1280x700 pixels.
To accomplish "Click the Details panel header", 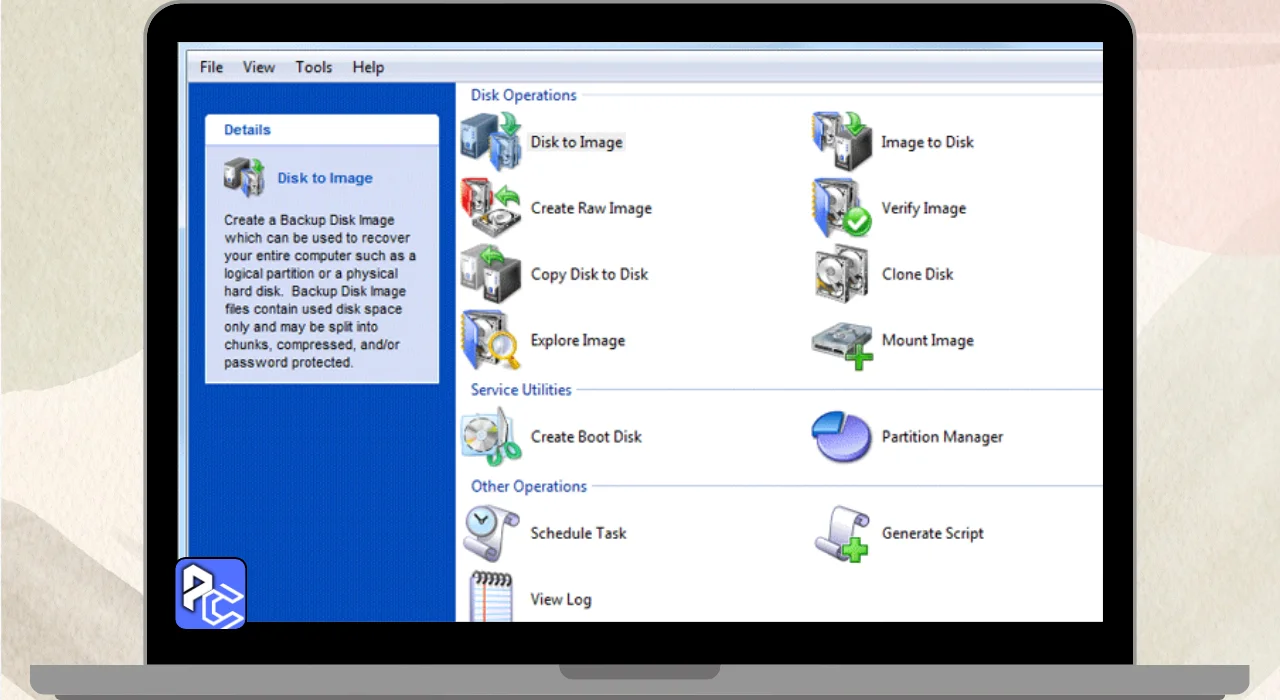I will coord(322,130).
